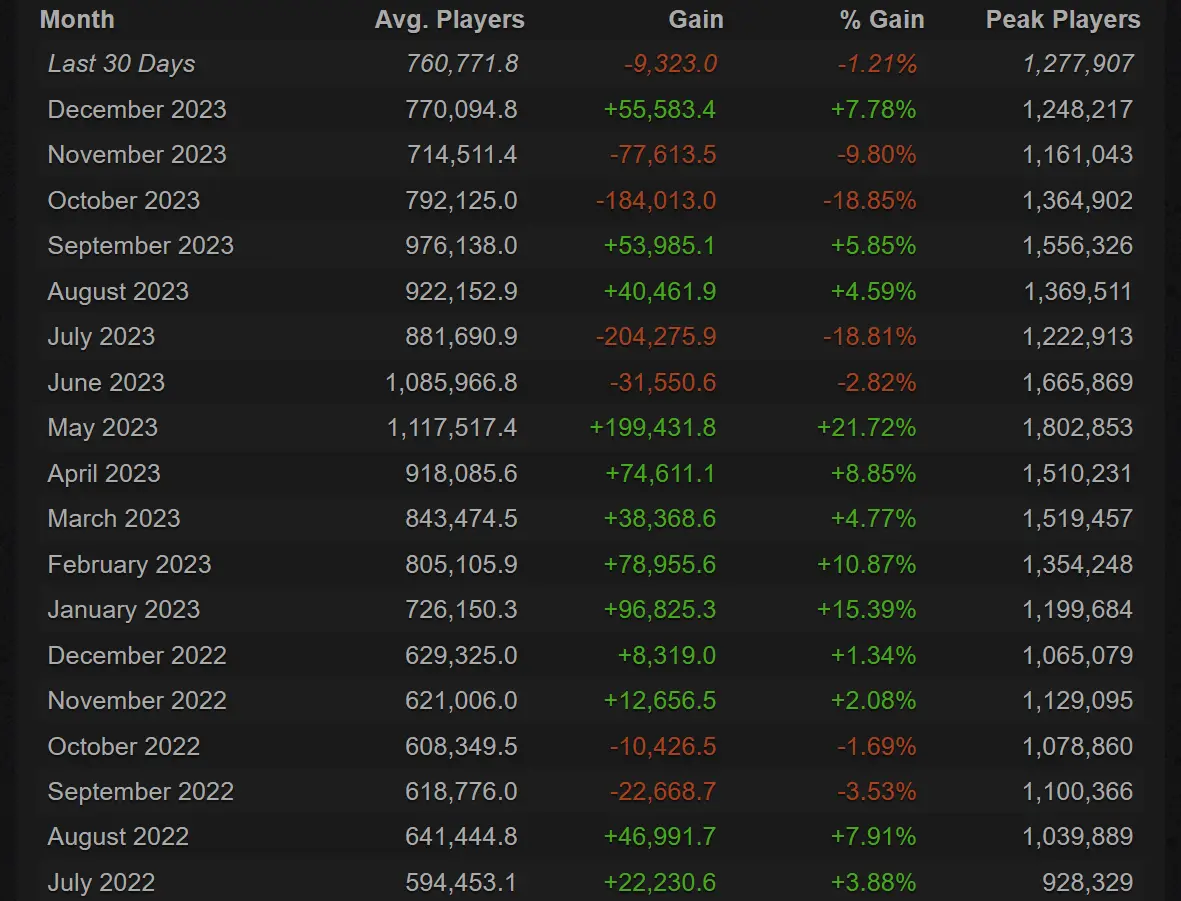Select the September 2022 month cell

pos(141,792)
